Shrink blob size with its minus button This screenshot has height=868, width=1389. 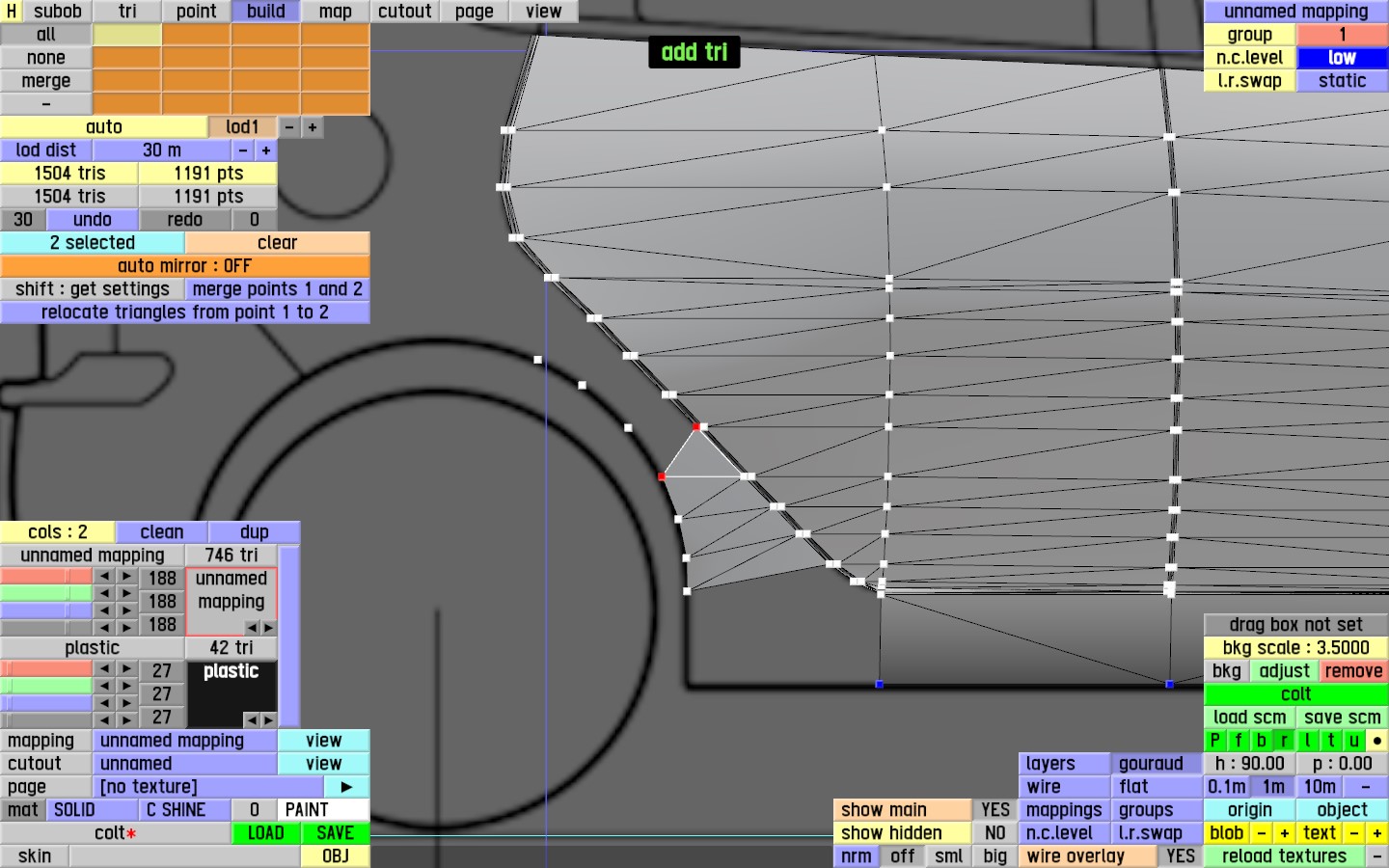tap(1262, 833)
